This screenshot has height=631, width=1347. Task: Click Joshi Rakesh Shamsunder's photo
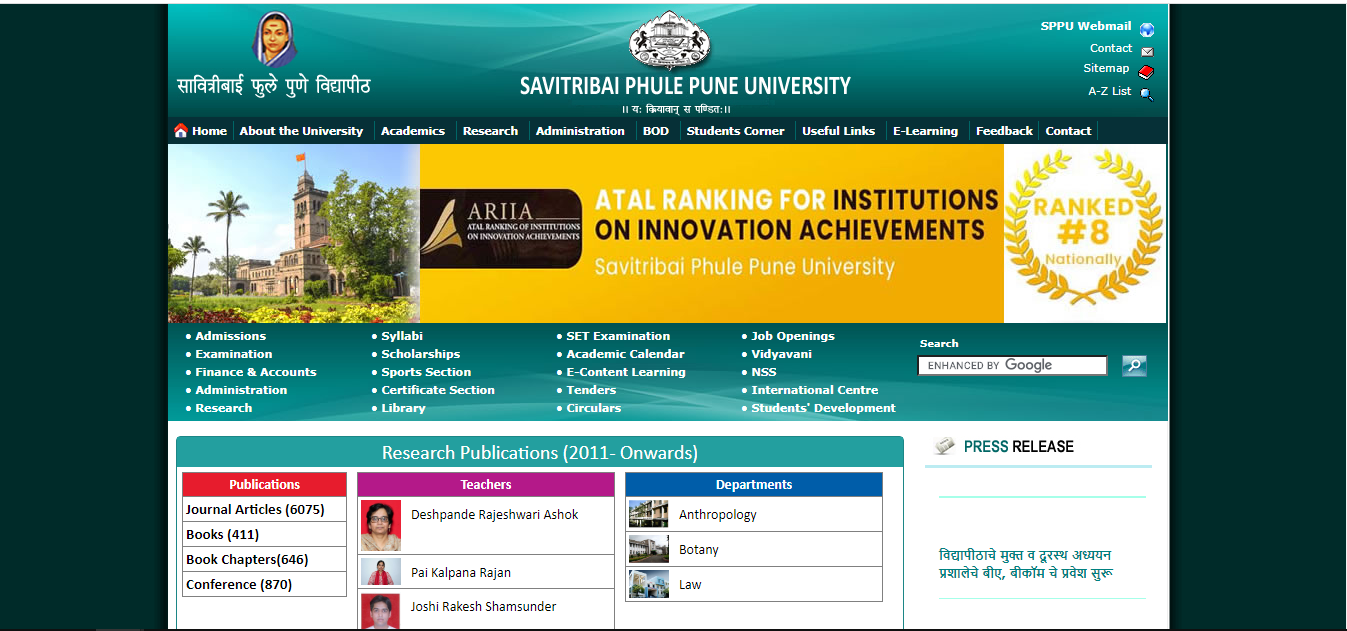pos(381,611)
